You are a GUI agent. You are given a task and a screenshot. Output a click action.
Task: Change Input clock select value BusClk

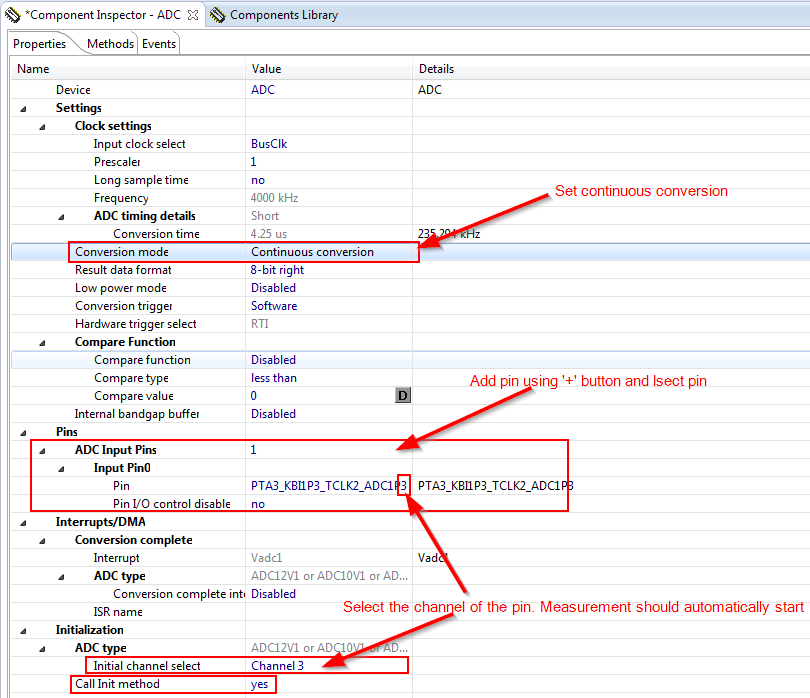tap(269, 144)
